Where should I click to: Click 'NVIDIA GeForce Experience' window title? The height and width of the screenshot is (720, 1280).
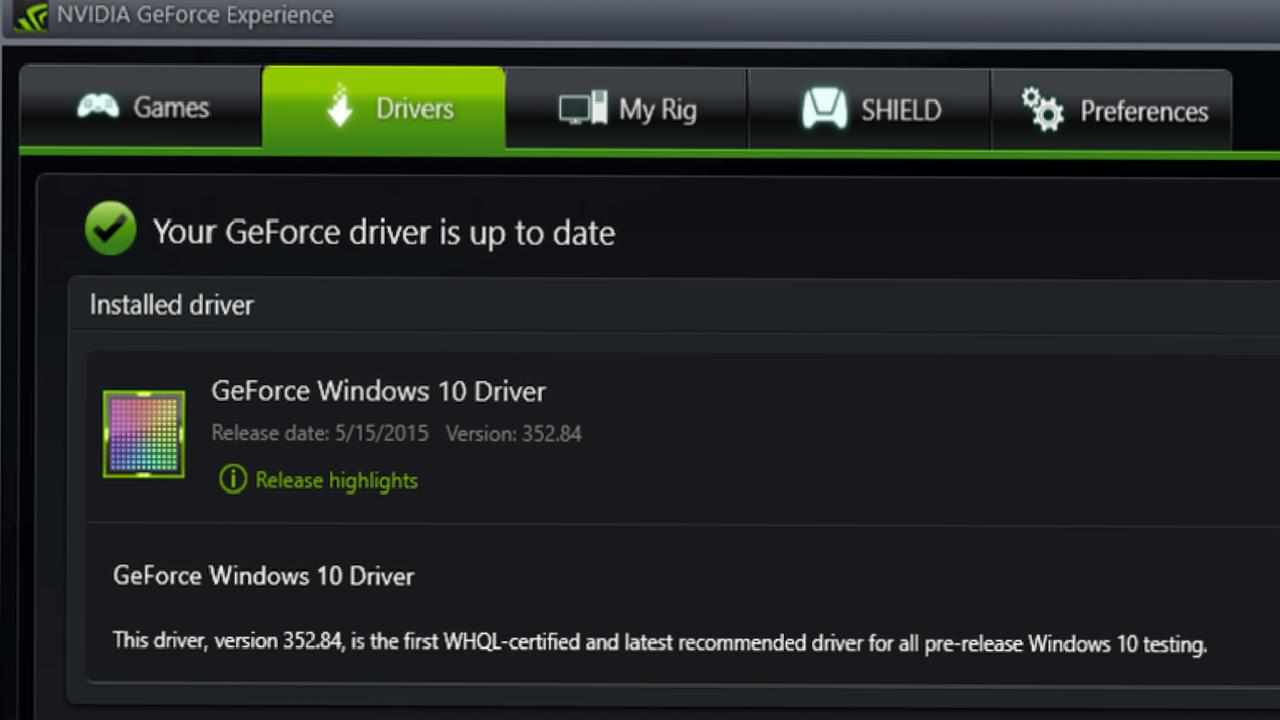[195, 15]
